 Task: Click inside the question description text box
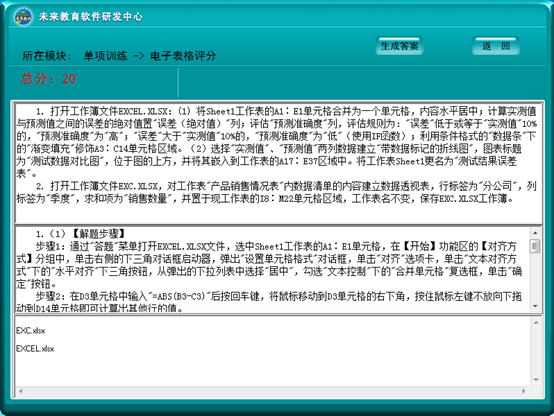point(278,163)
